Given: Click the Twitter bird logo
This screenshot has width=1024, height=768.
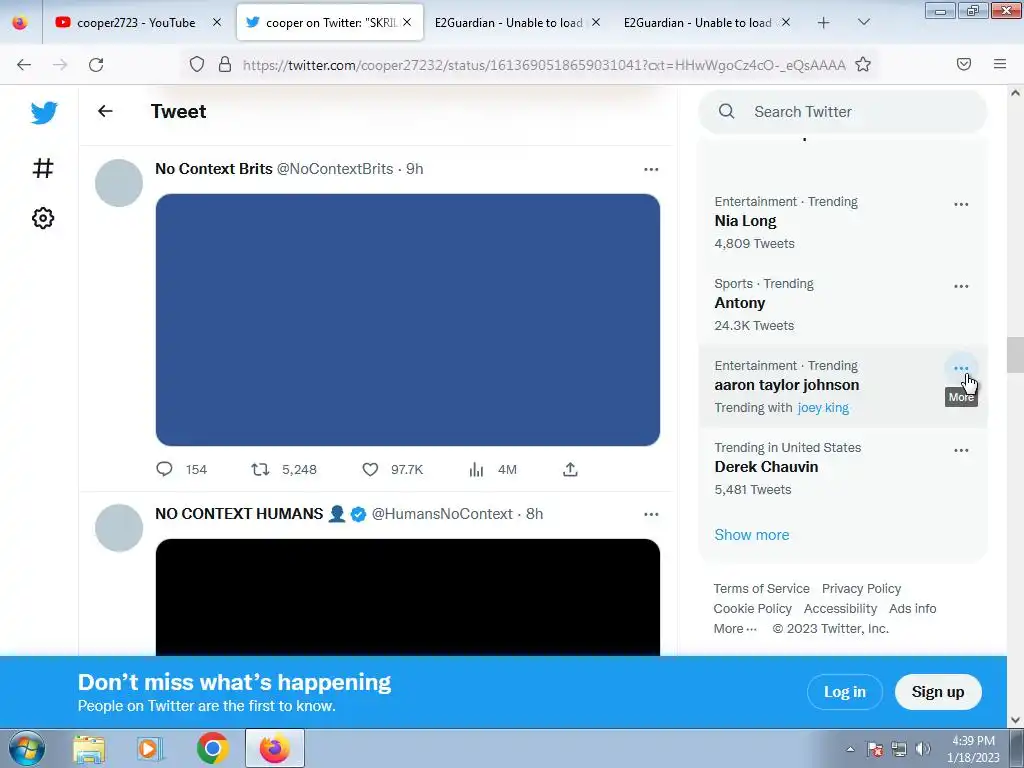Looking at the screenshot, I should click(x=44, y=112).
